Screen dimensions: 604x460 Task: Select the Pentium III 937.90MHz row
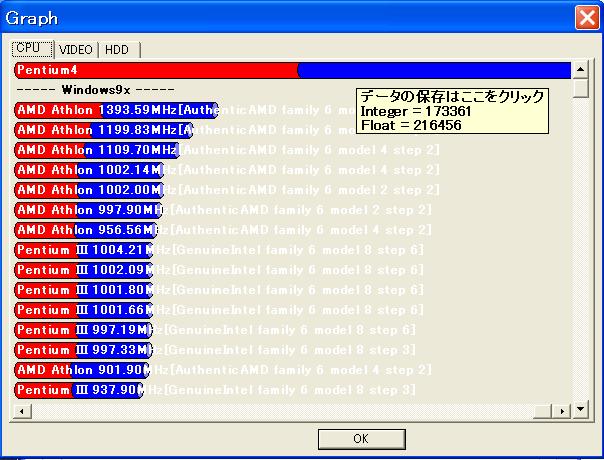[215, 391]
